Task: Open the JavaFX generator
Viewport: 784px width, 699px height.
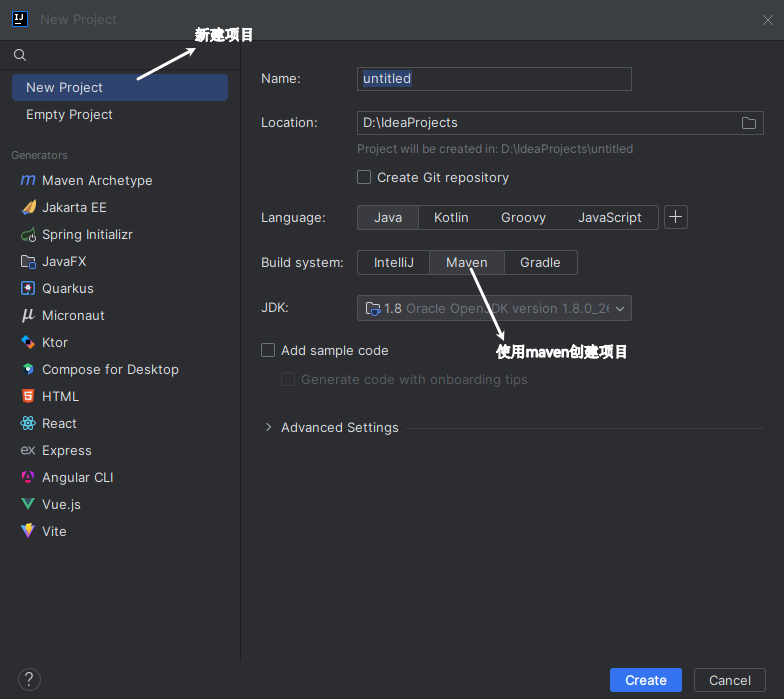Action: (64, 262)
